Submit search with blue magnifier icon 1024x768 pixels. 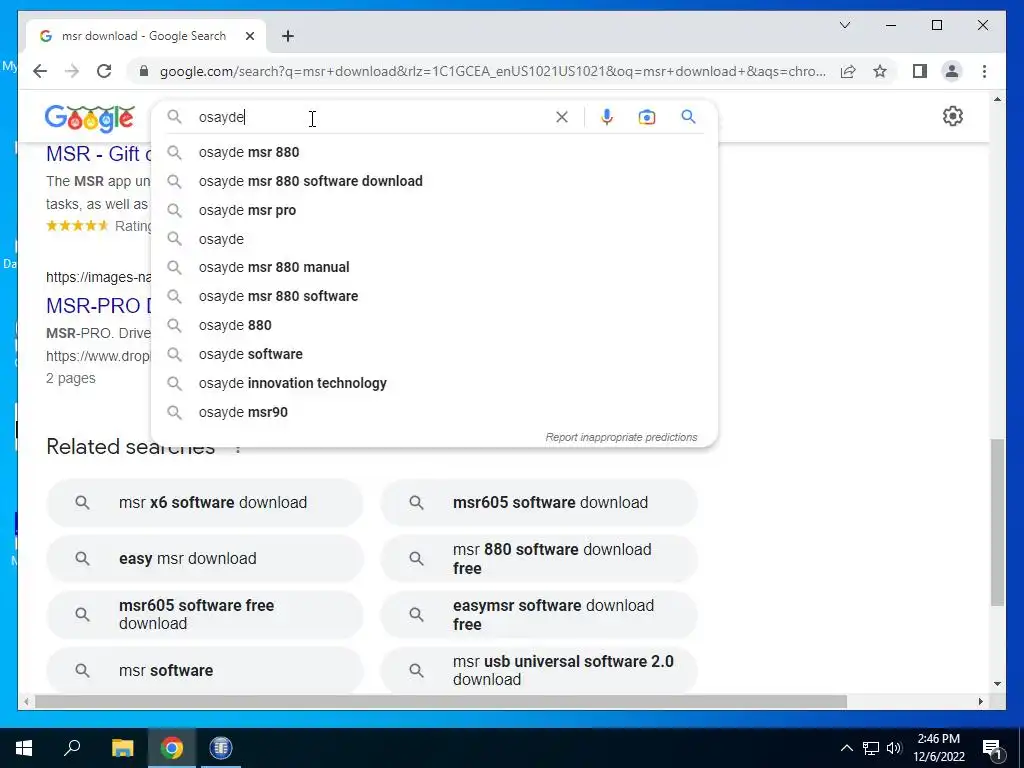(x=688, y=117)
